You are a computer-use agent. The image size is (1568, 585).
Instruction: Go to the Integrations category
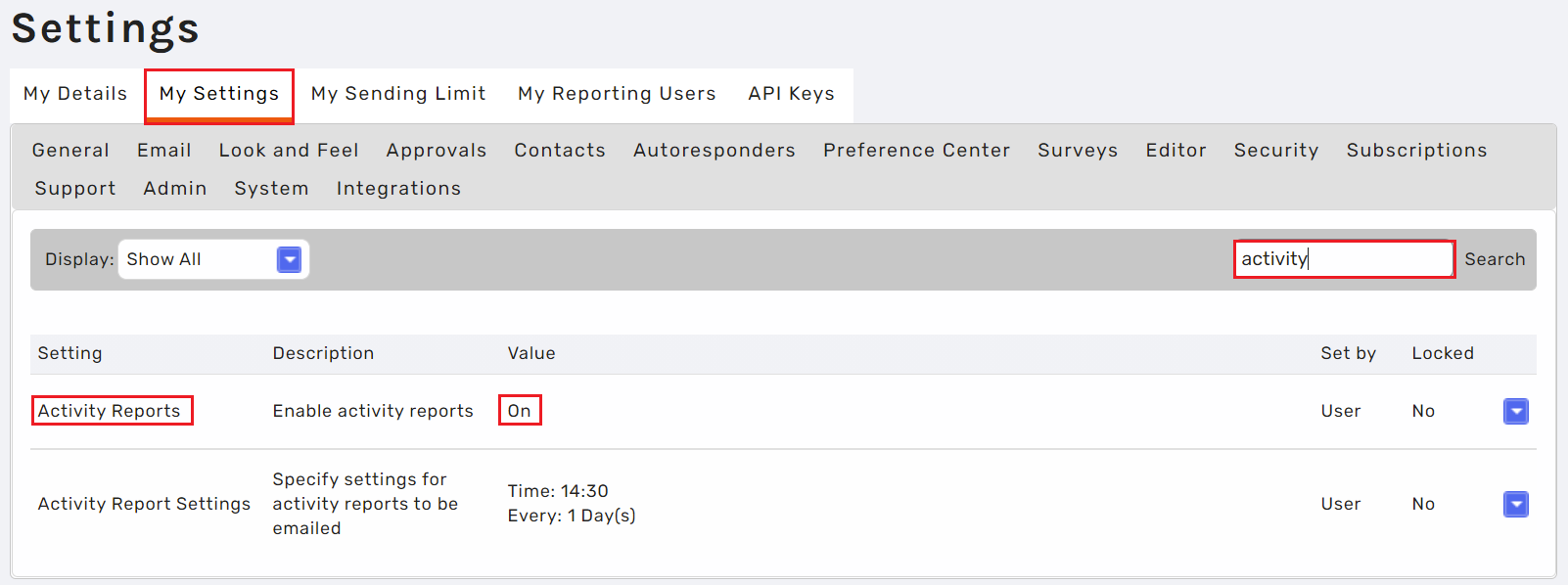tap(398, 189)
